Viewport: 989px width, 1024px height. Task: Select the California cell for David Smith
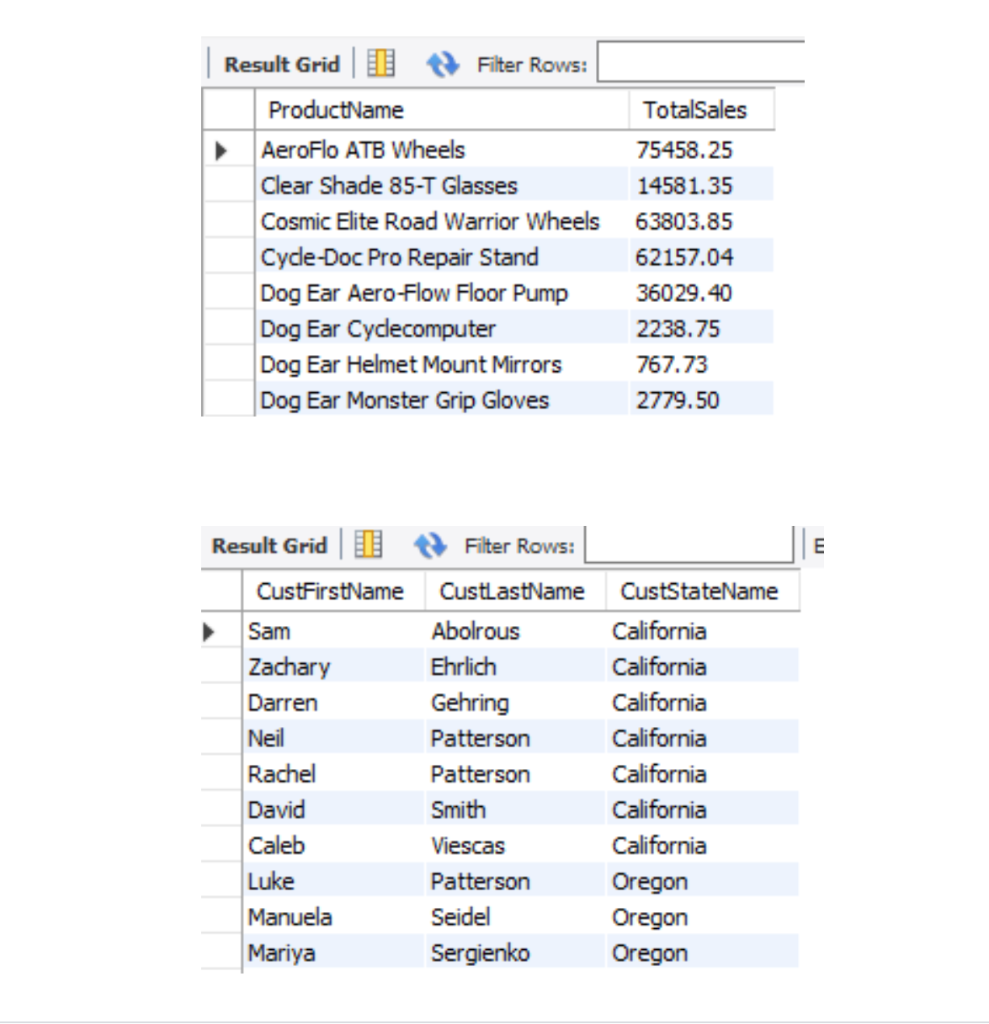(x=658, y=808)
